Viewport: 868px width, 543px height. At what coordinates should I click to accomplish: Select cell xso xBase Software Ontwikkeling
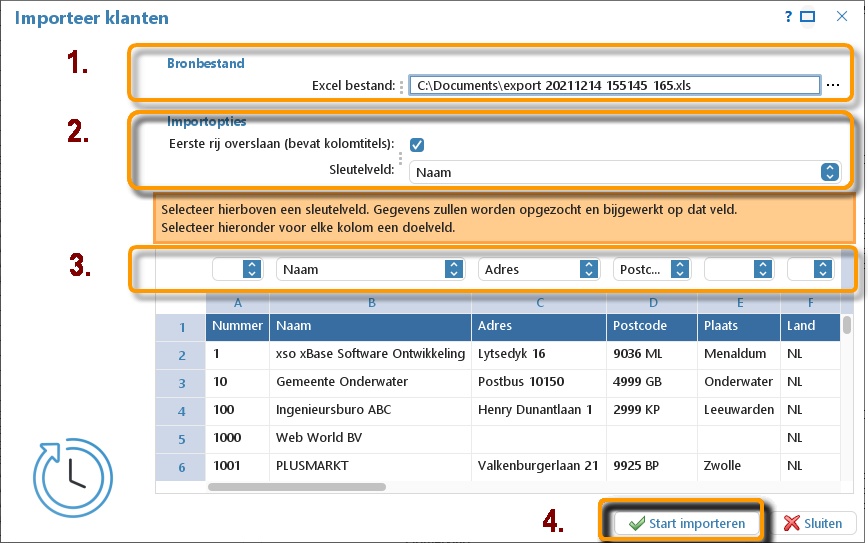tap(371, 354)
